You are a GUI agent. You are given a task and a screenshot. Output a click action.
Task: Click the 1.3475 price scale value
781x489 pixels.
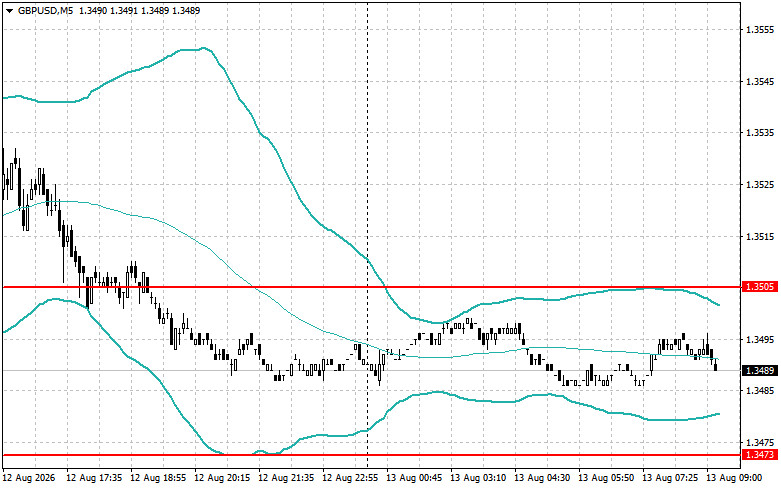coord(760,443)
